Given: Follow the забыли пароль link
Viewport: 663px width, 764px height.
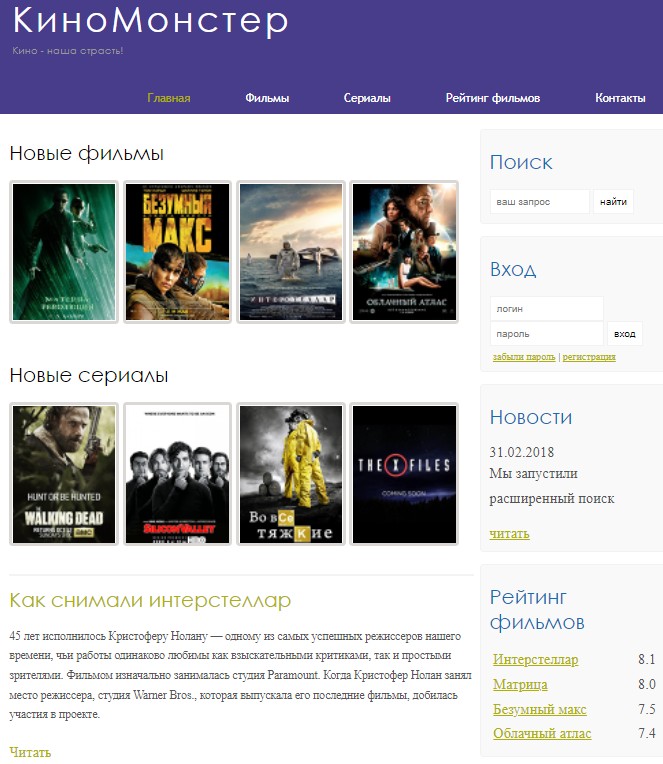Looking at the screenshot, I should pos(524,357).
